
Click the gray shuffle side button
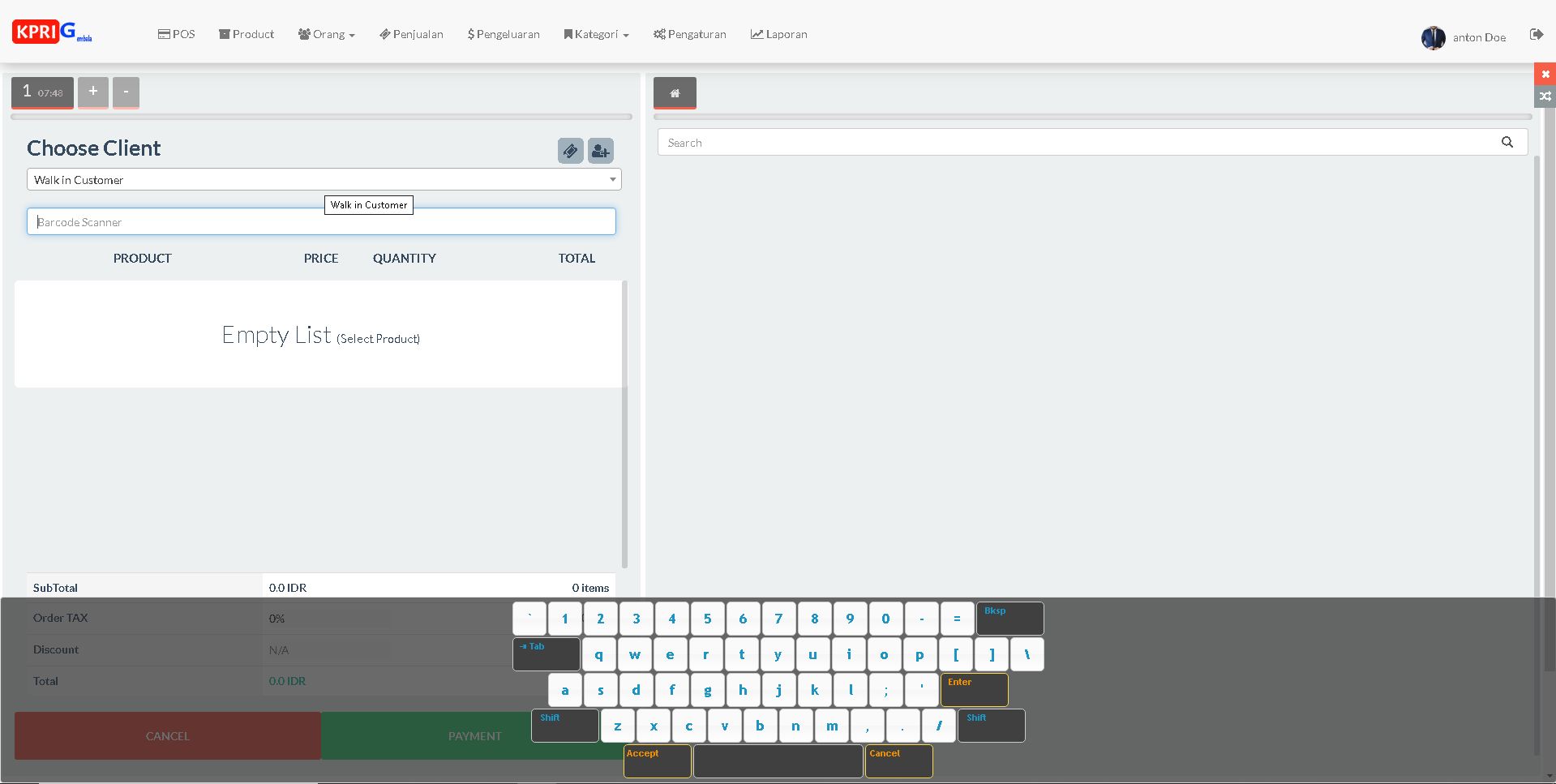tap(1545, 96)
